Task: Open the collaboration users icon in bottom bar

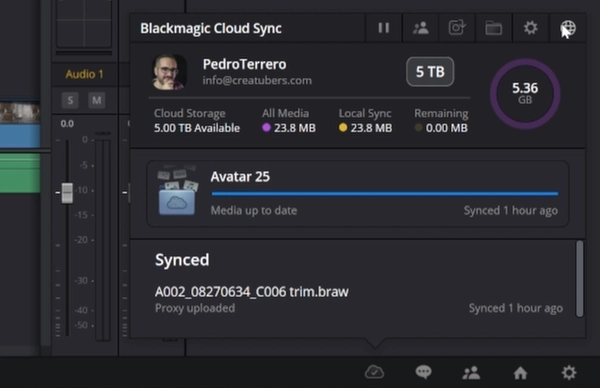Action: (471, 372)
